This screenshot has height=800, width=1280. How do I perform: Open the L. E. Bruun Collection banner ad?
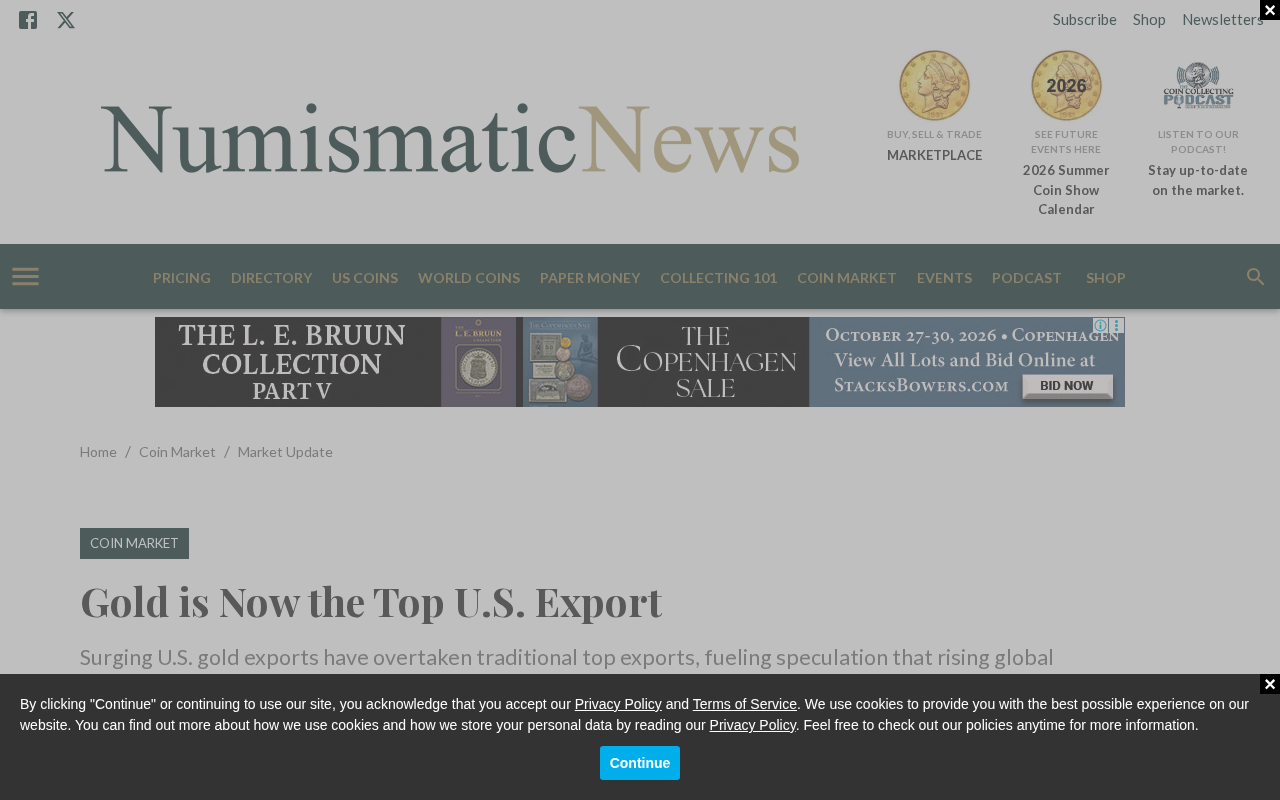pyautogui.click(x=640, y=362)
